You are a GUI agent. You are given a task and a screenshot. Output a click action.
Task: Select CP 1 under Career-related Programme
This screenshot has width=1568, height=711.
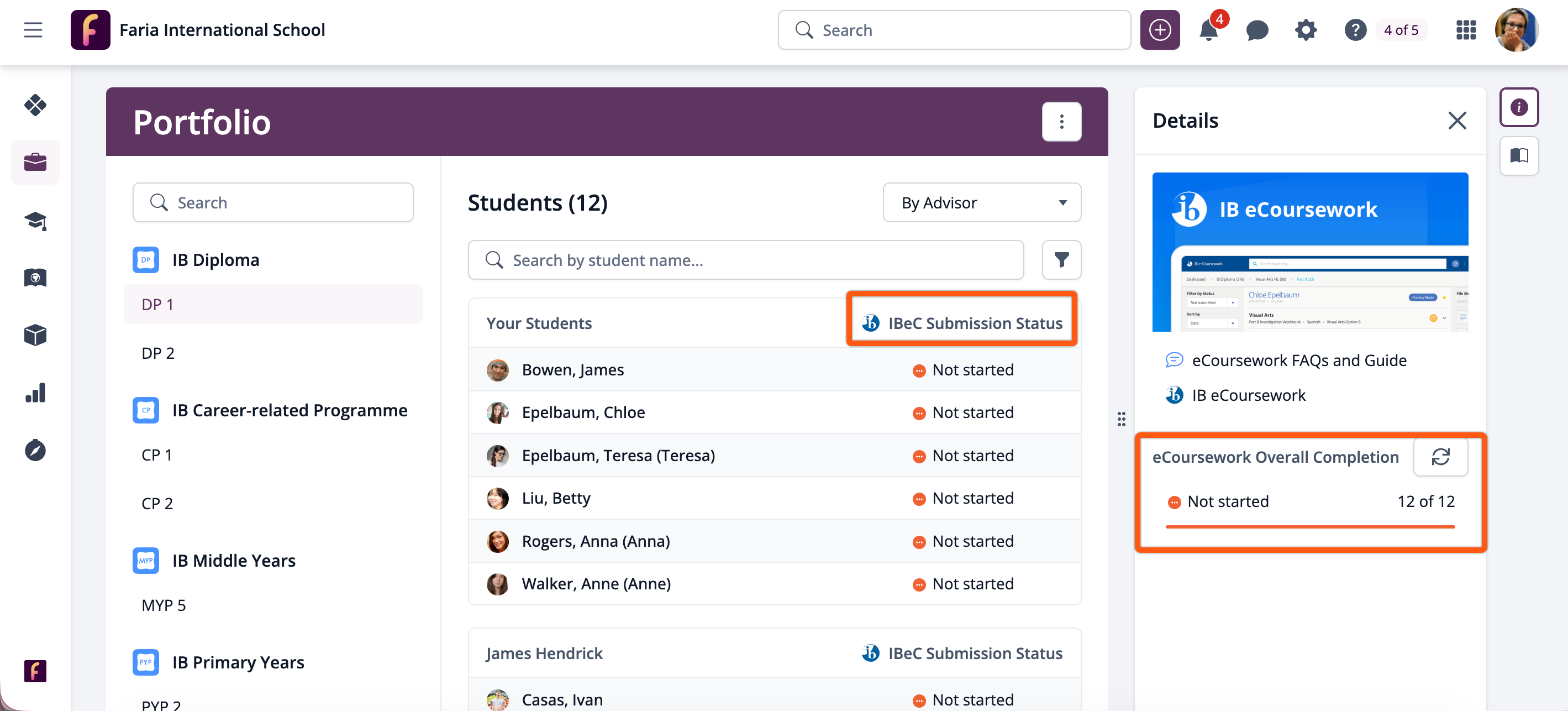157,455
